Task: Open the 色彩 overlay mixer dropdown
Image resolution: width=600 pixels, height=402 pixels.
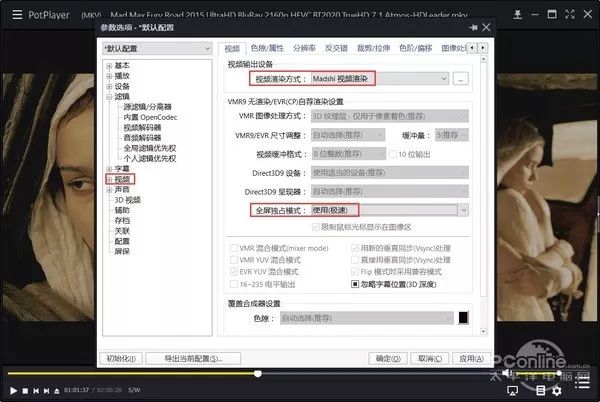Action: coord(367,318)
